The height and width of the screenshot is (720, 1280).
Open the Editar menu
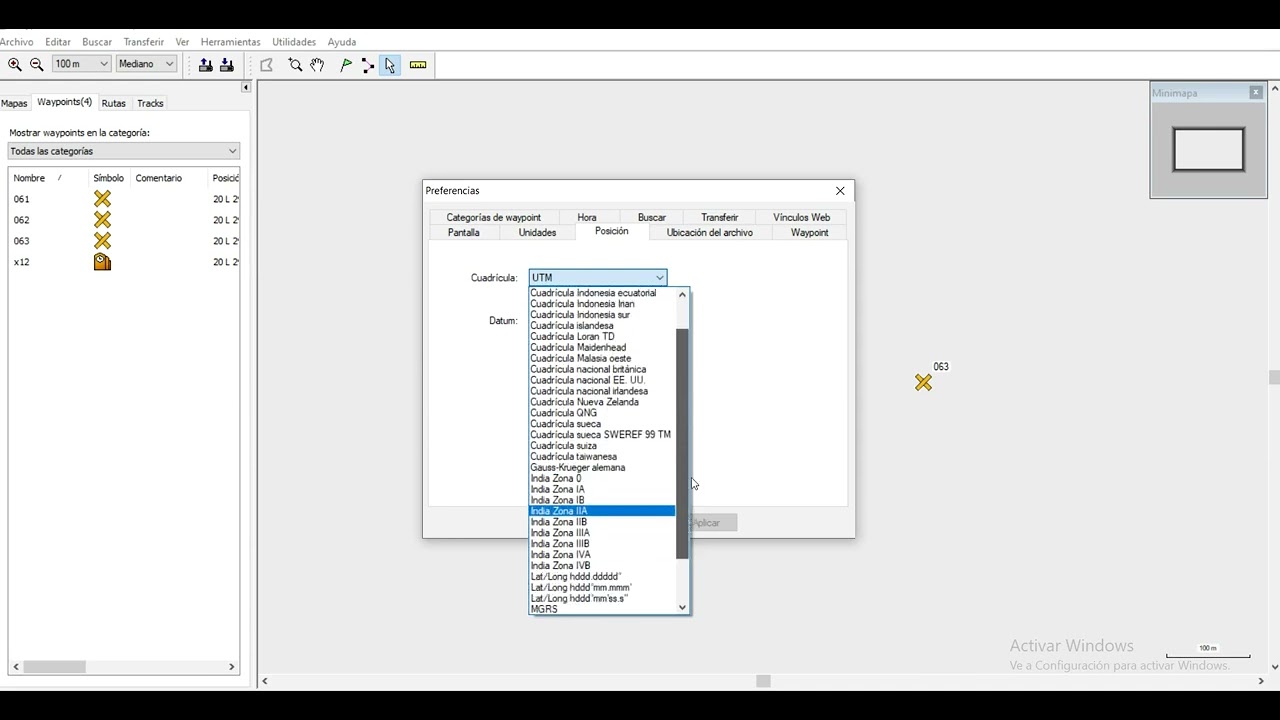58,42
